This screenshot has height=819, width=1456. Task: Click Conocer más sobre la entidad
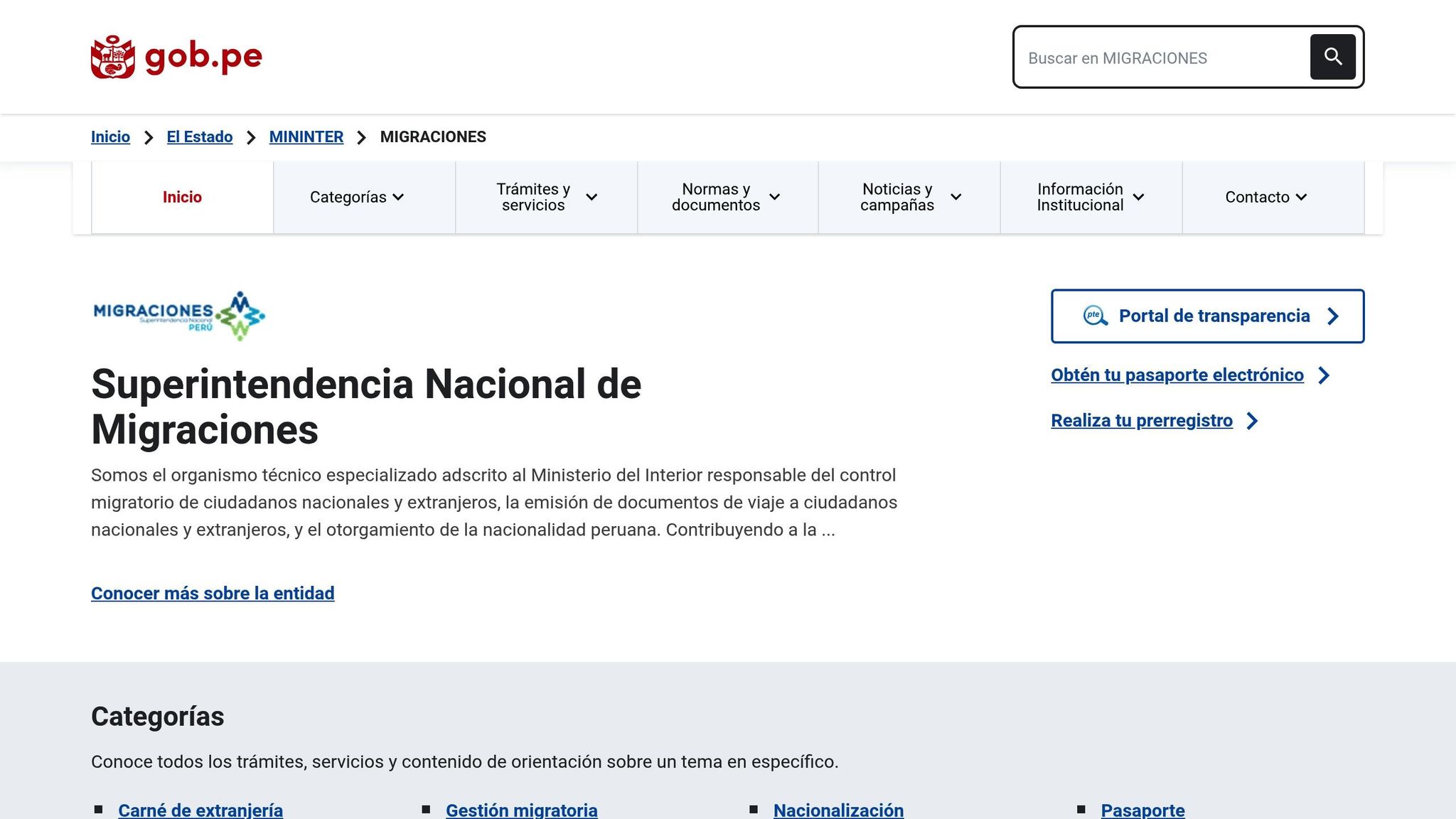[213, 593]
